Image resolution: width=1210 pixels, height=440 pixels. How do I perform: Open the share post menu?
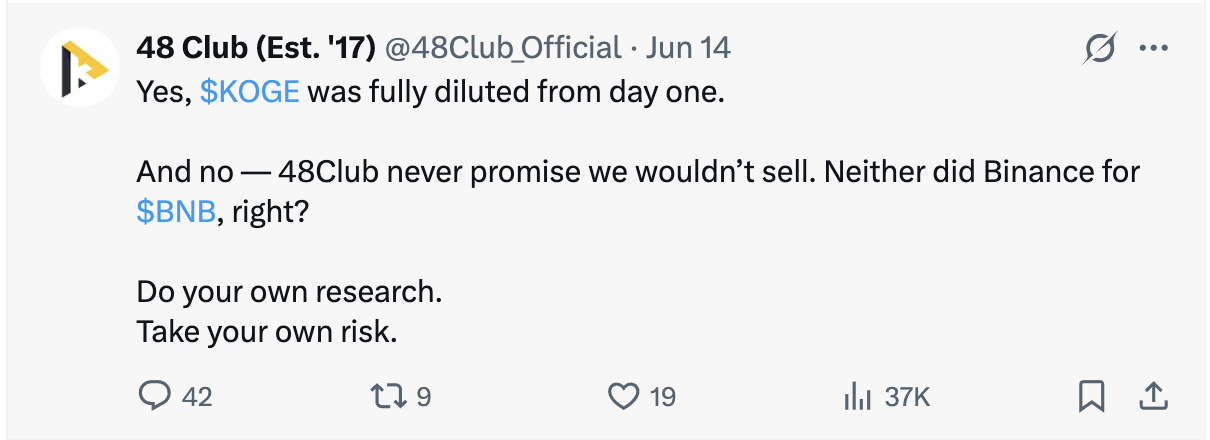click(1153, 397)
